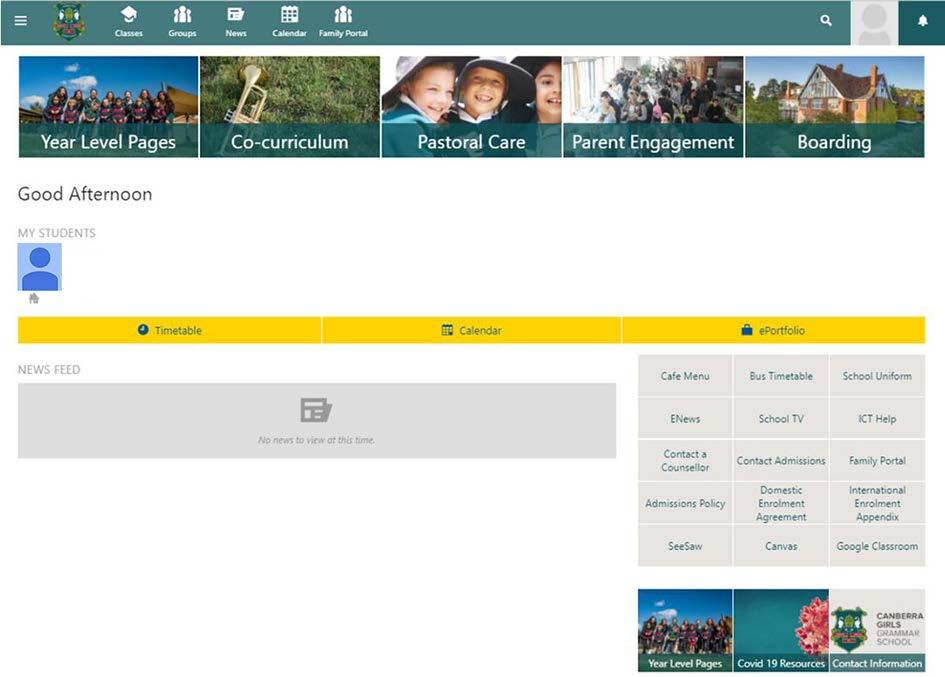The height and width of the screenshot is (677, 945).
Task: Open the Boarding banner tile
Action: 835,107
